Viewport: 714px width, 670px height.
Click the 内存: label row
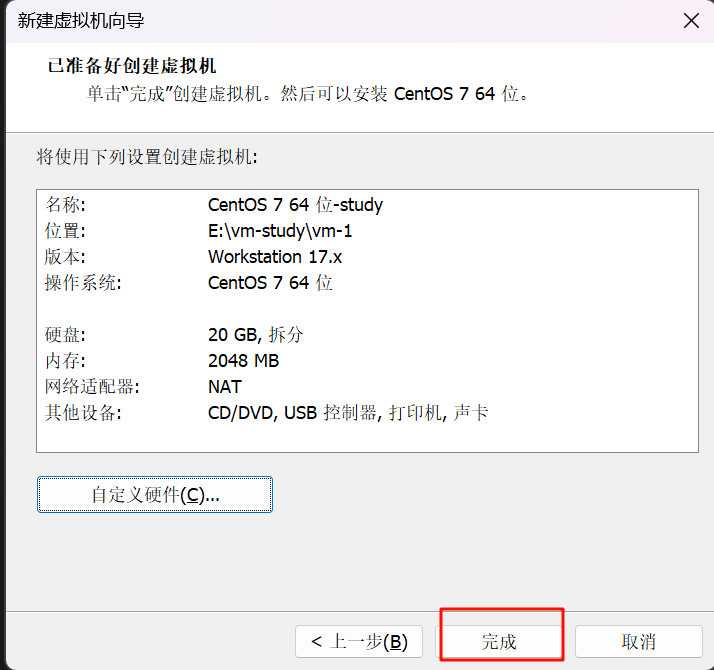pyautogui.click(x=65, y=361)
